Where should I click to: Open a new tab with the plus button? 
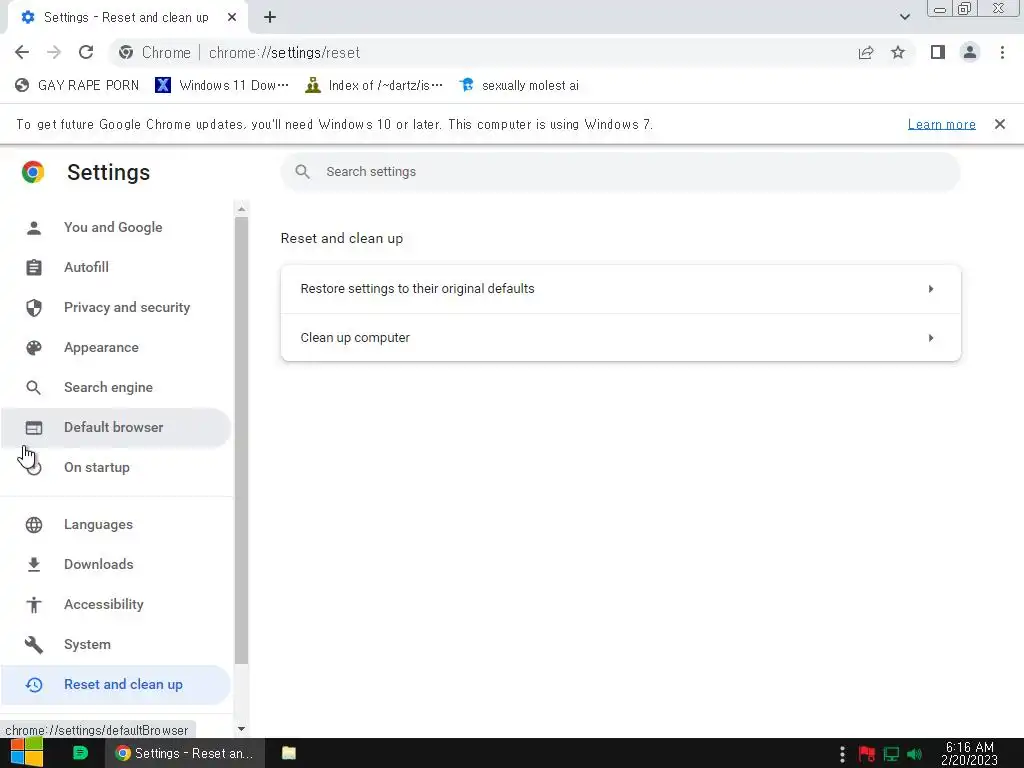pyautogui.click(x=270, y=17)
